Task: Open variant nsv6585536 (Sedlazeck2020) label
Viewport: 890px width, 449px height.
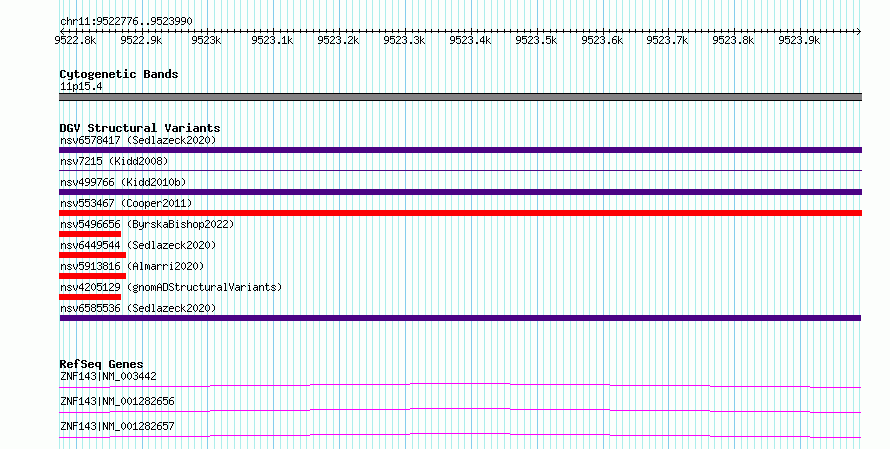Action: (138, 308)
